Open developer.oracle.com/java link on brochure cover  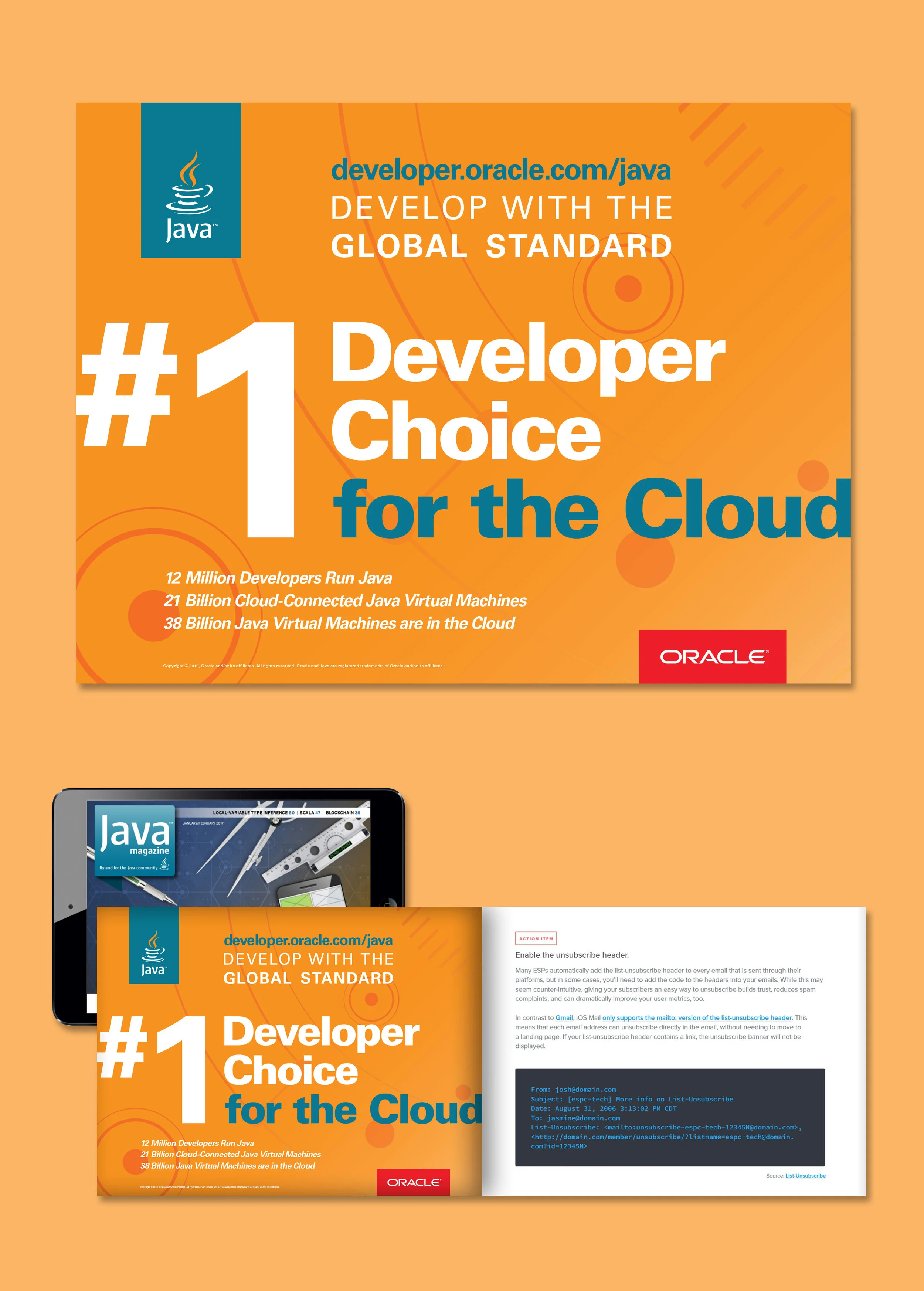tap(308, 941)
